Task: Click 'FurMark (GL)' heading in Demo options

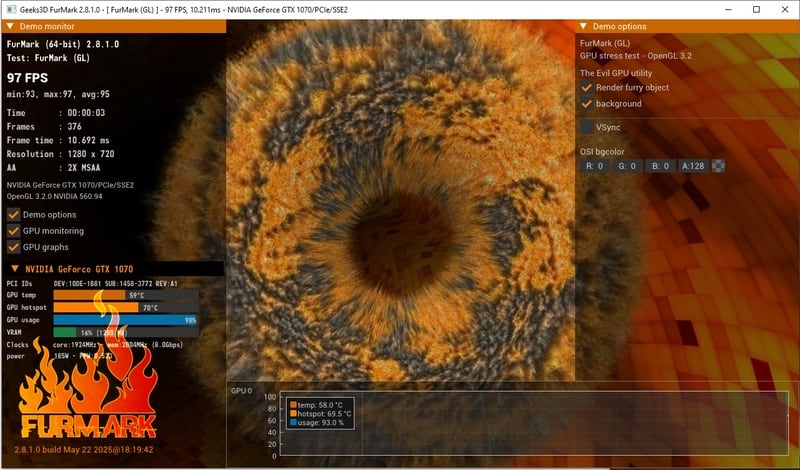Action: [605, 43]
